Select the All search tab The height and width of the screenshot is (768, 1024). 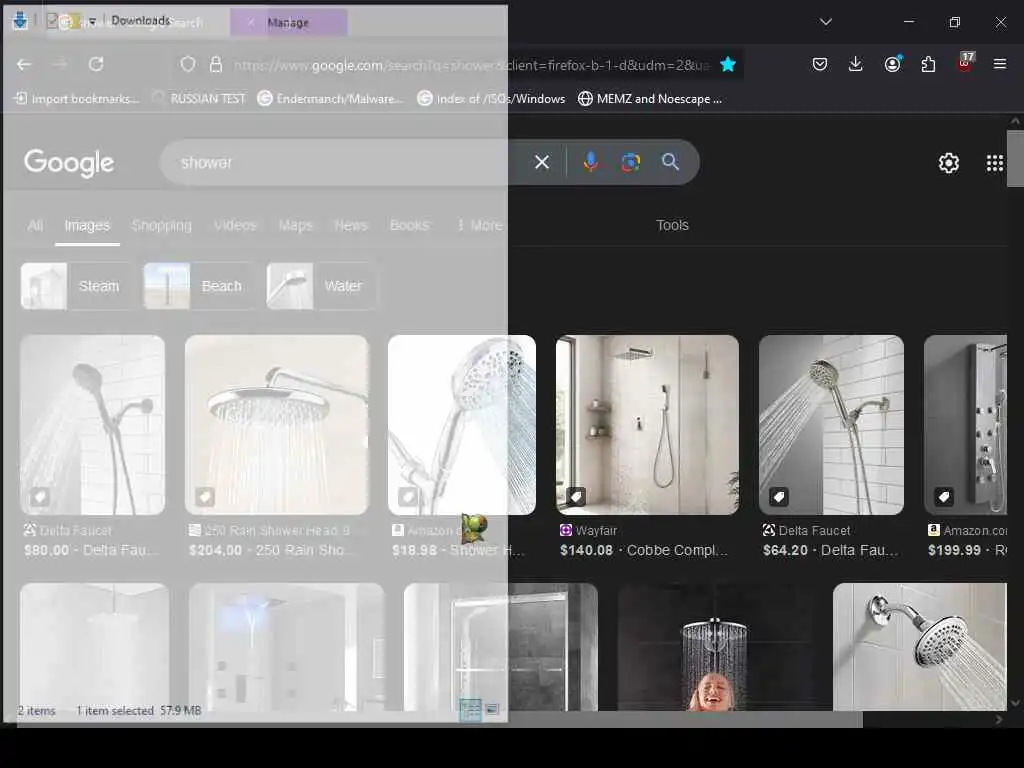click(35, 225)
